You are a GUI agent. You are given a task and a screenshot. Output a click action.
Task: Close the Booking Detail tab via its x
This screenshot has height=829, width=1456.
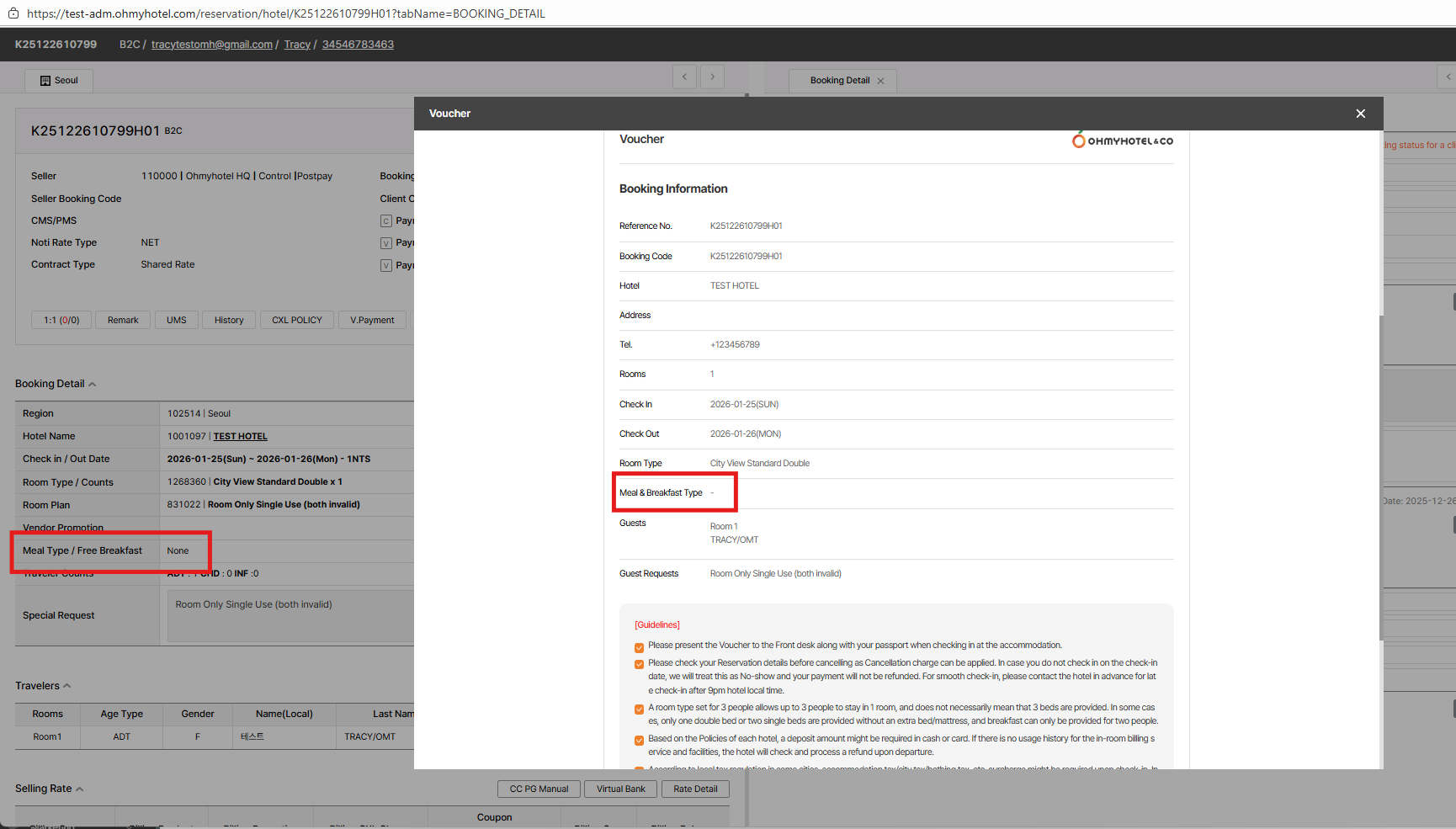click(x=880, y=81)
